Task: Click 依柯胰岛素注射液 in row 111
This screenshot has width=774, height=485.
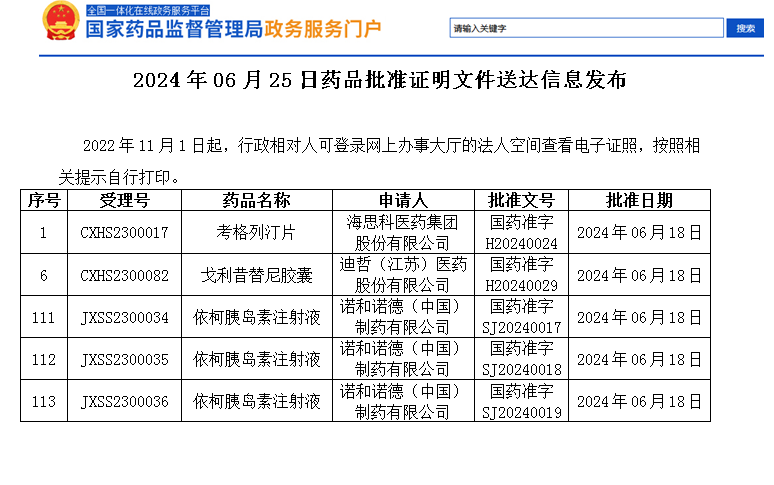Action: click(x=257, y=317)
